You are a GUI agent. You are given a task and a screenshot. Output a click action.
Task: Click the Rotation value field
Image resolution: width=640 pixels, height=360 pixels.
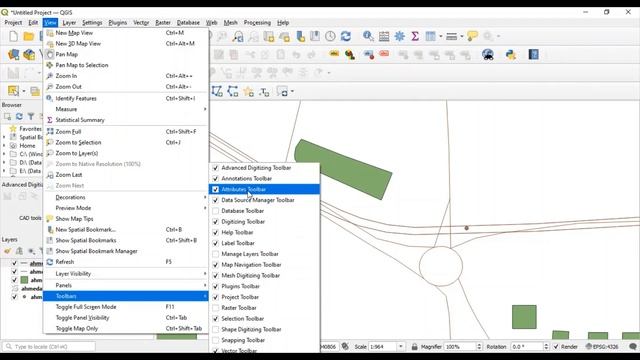(527, 347)
